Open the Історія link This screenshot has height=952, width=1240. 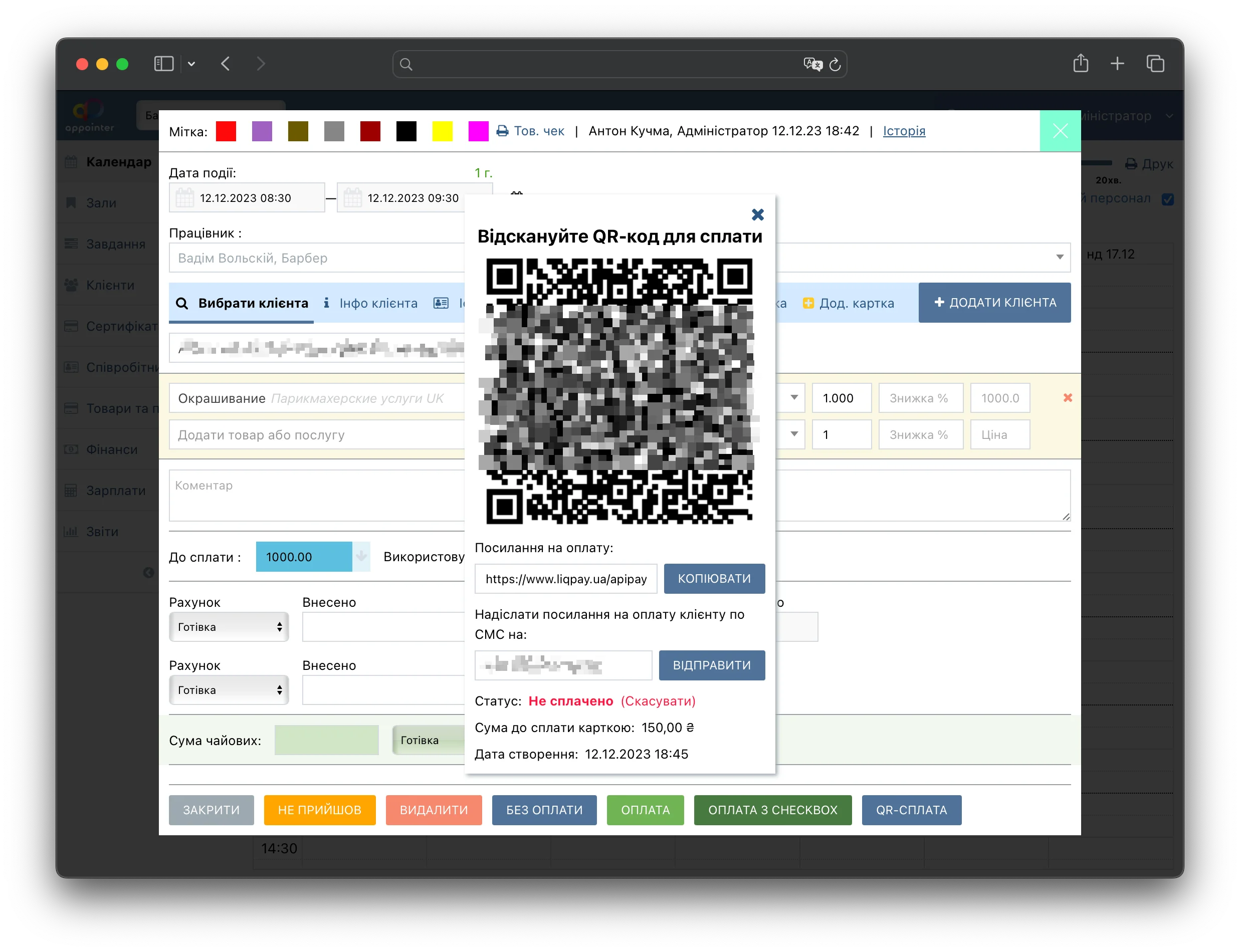[904, 131]
